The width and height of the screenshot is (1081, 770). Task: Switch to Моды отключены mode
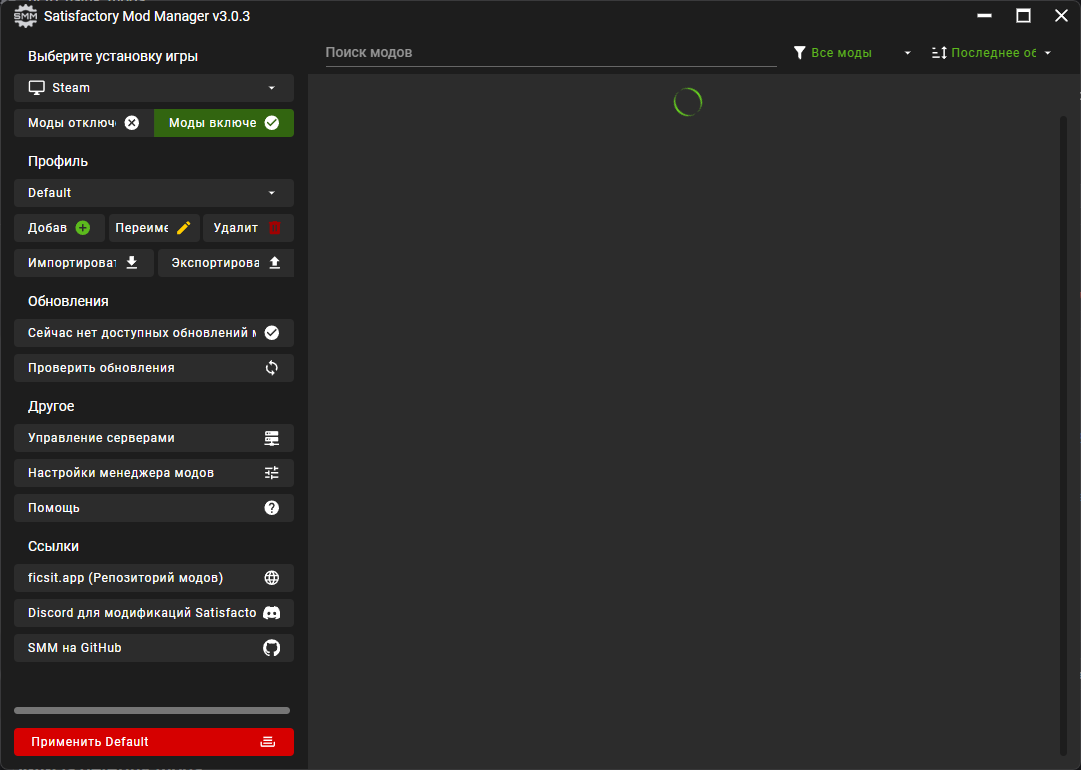pyautogui.click(x=83, y=123)
